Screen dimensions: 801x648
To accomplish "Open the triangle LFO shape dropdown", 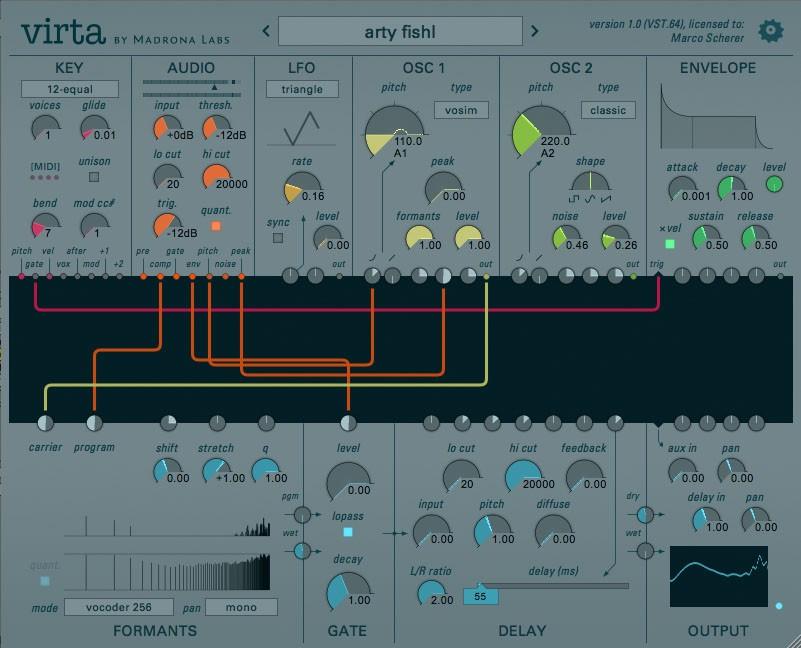I will tap(302, 89).
